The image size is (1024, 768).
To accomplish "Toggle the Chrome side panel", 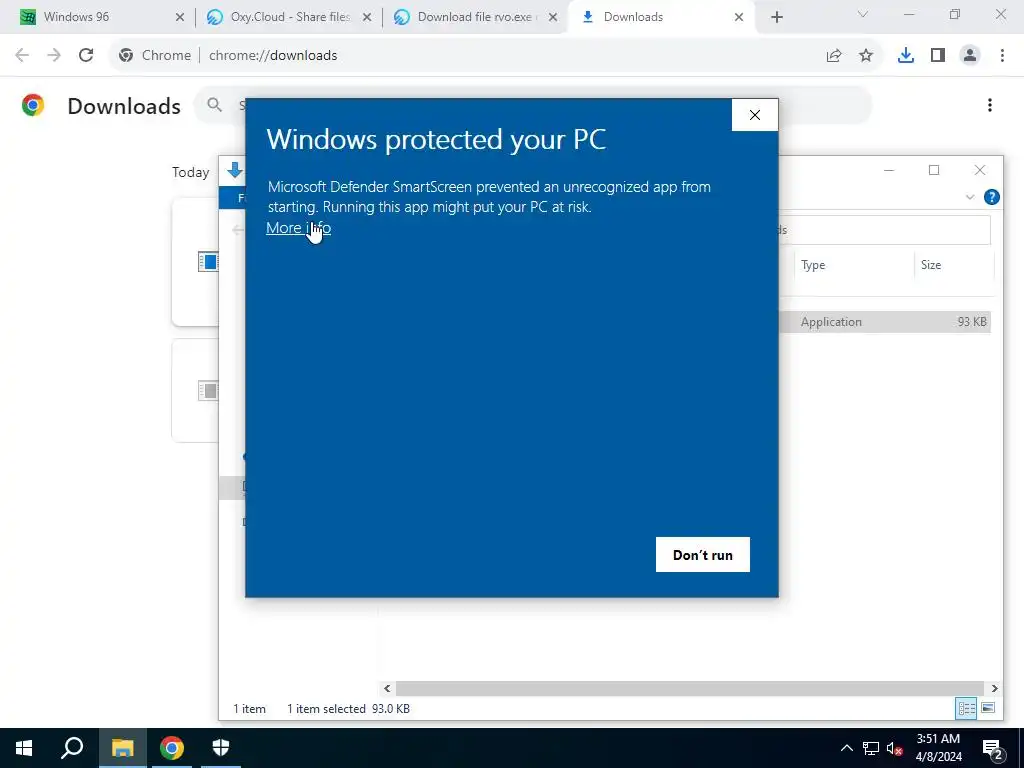I will click(x=938, y=56).
